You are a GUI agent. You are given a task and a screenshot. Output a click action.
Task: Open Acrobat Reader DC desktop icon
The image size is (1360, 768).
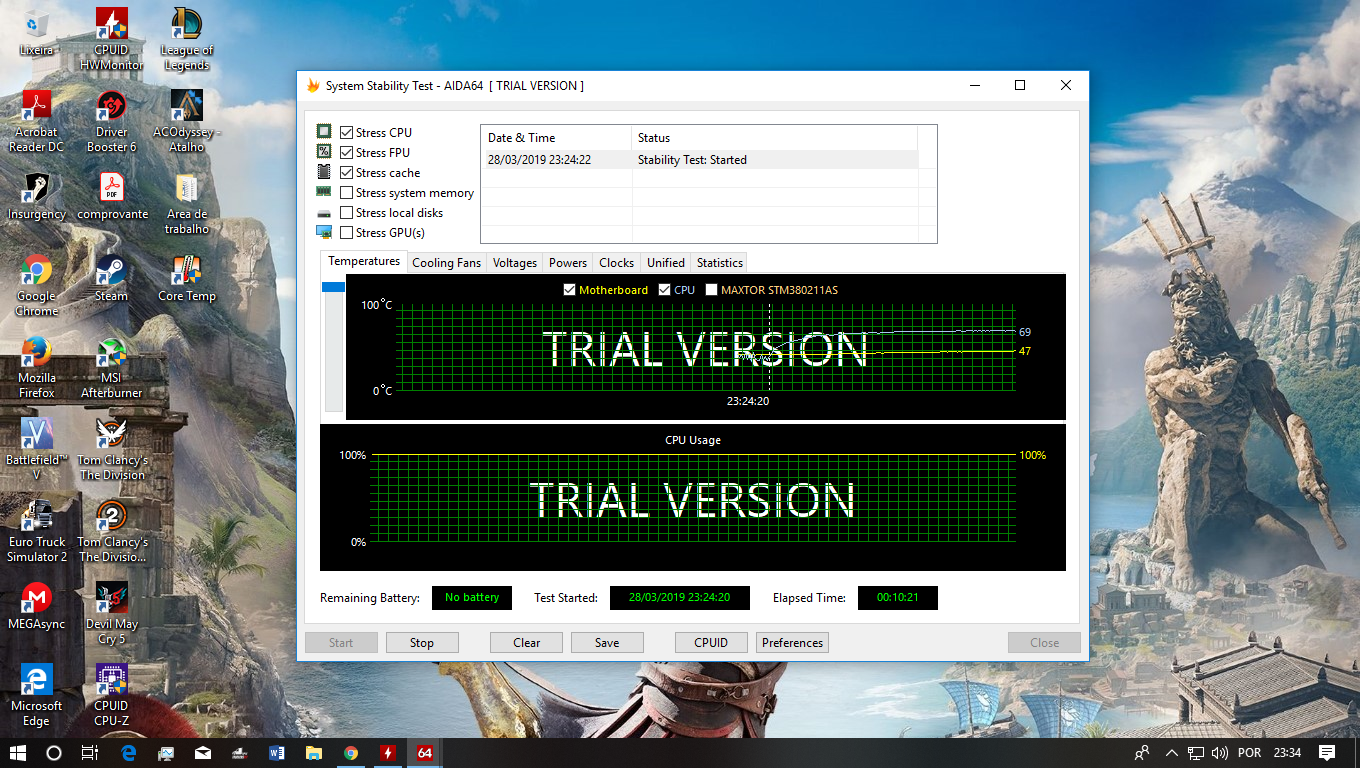point(36,121)
